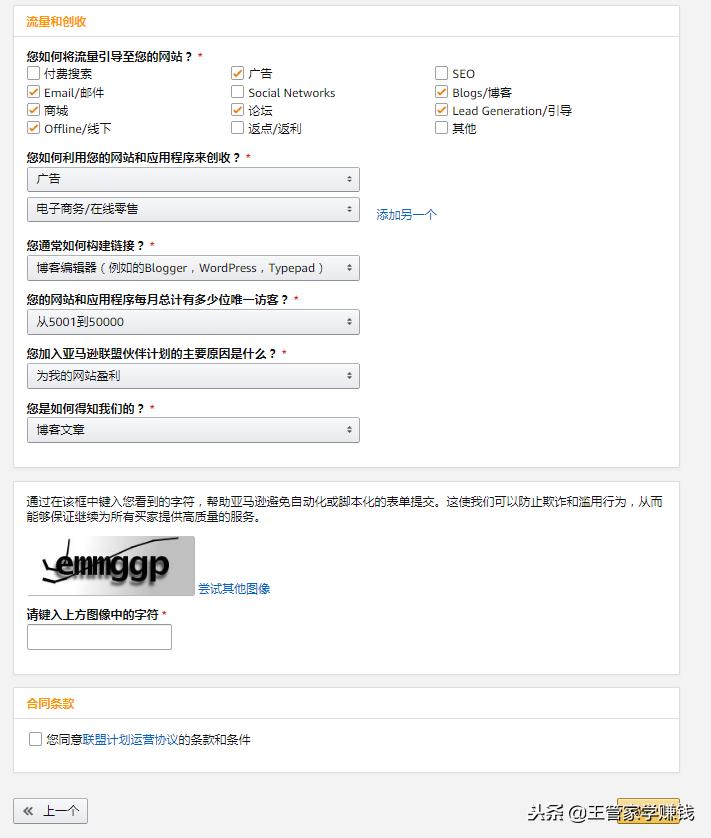Toggle the 论坛 checkbox
Viewport: 711px width, 838px height.
point(237,110)
